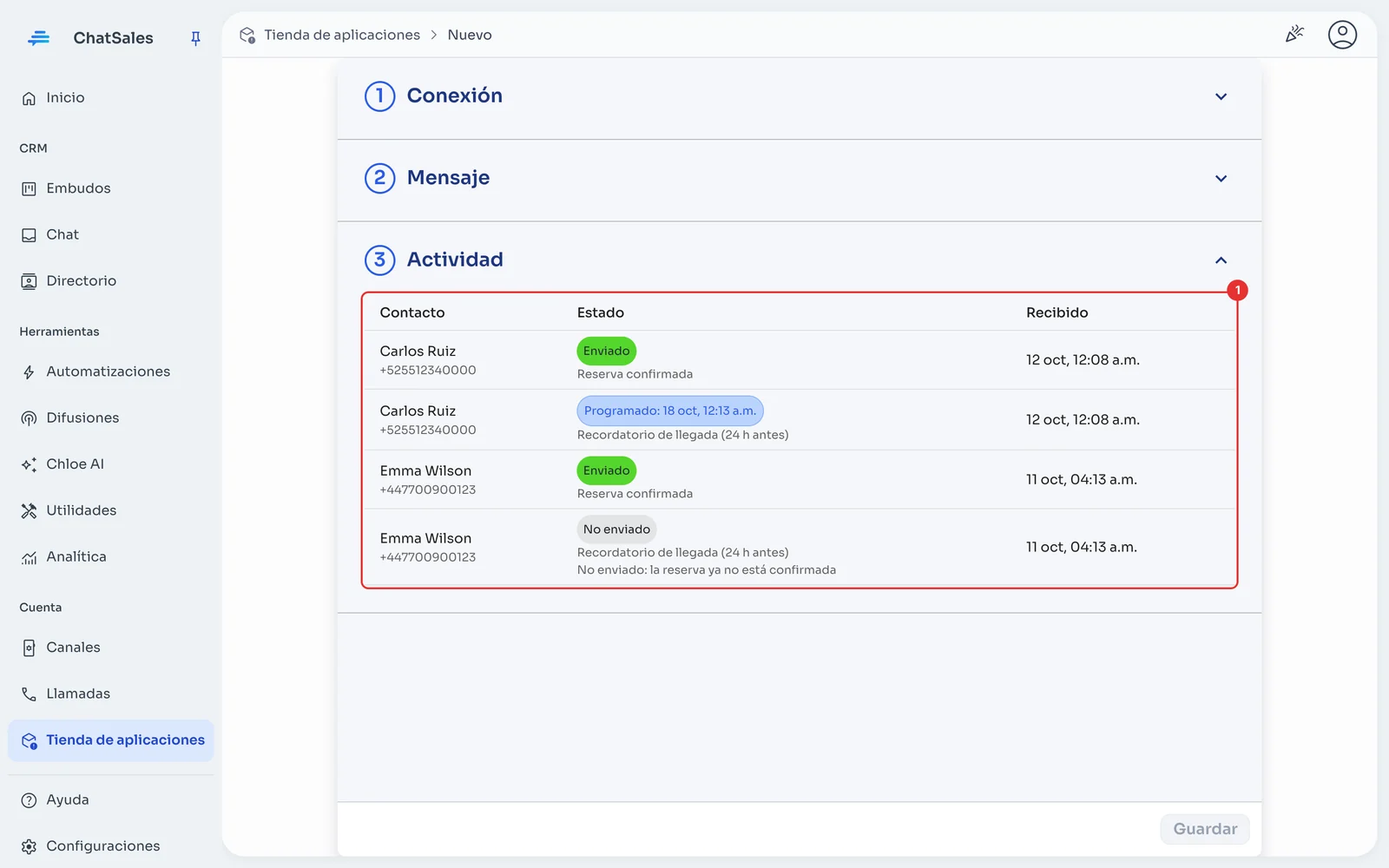
Task: Open the user profile avatar
Action: [1342, 35]
